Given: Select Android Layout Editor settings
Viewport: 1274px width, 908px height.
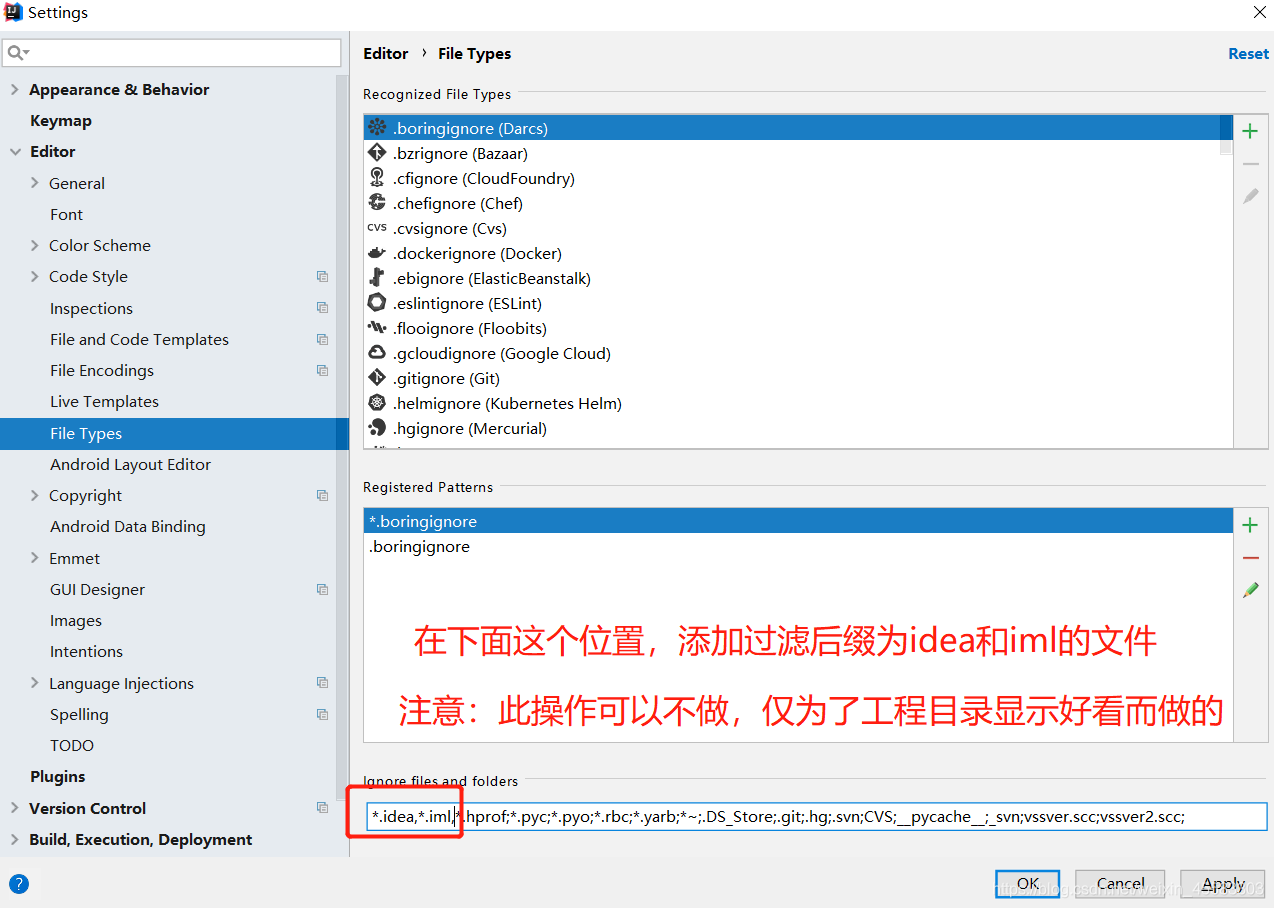Looking at the screenshot, I should point(130,465).
